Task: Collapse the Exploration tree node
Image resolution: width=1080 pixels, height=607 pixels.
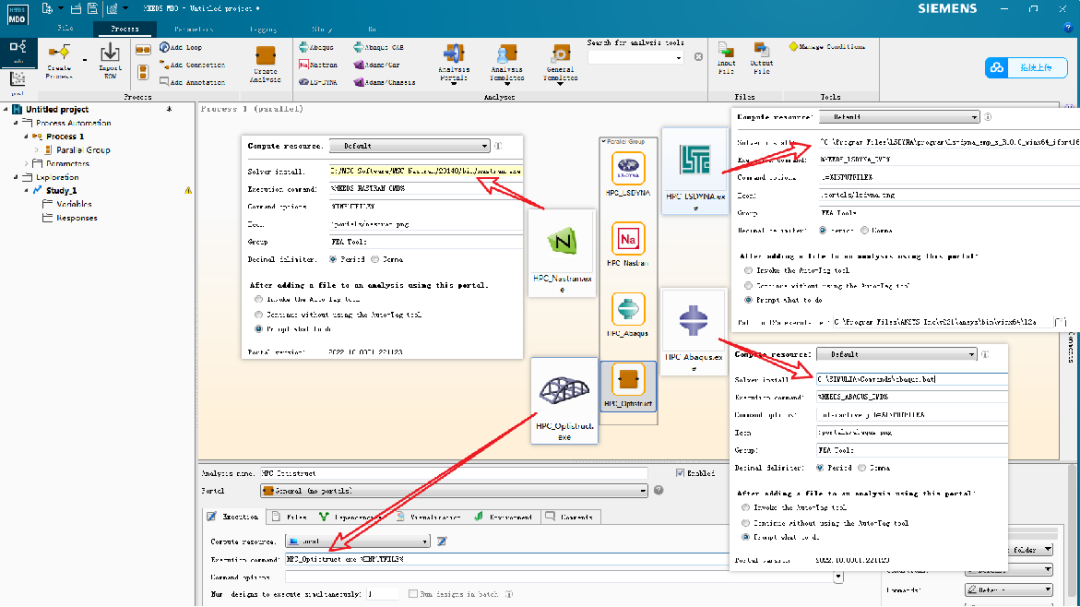Action: 16,177
